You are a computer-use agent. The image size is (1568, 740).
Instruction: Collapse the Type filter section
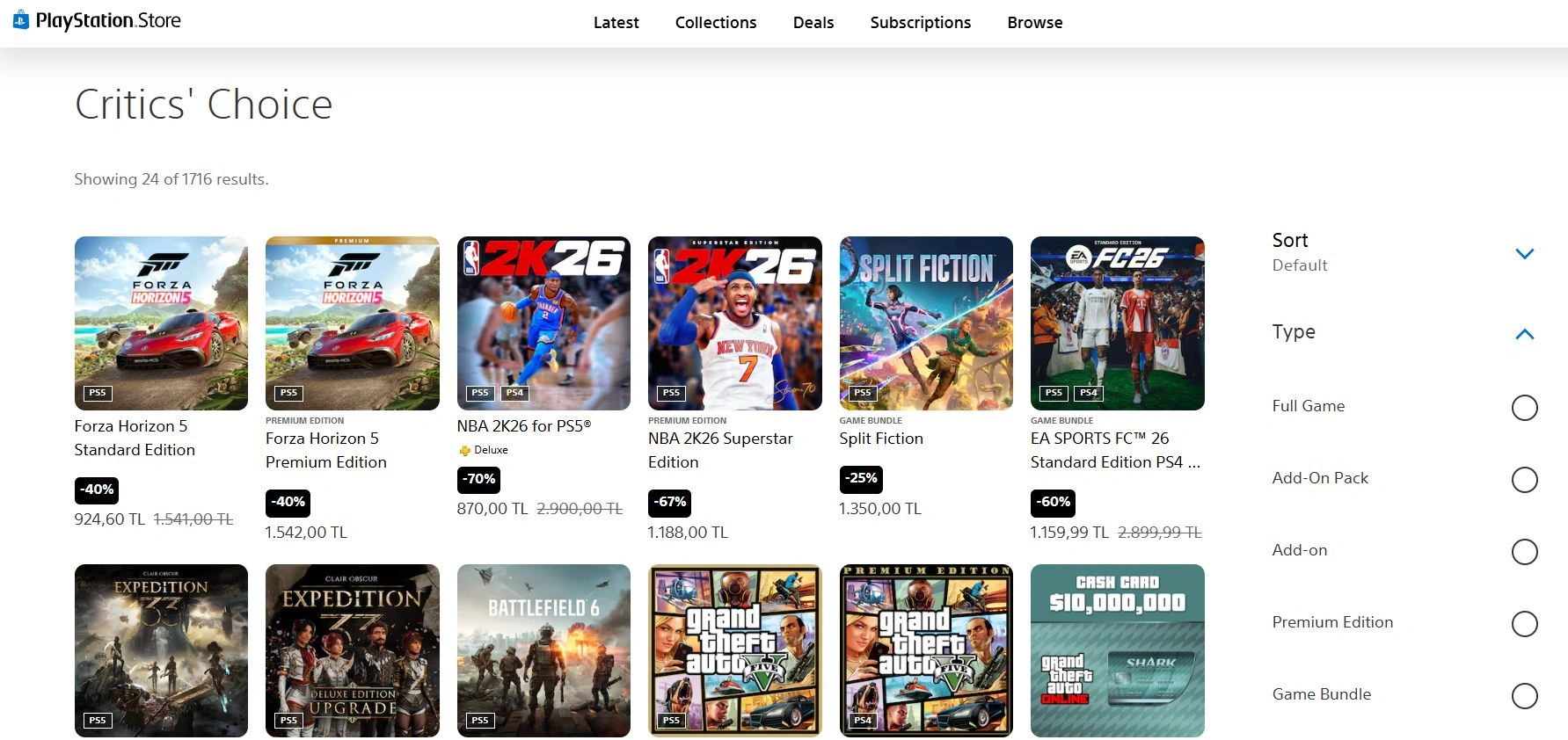pos(1525,334)
